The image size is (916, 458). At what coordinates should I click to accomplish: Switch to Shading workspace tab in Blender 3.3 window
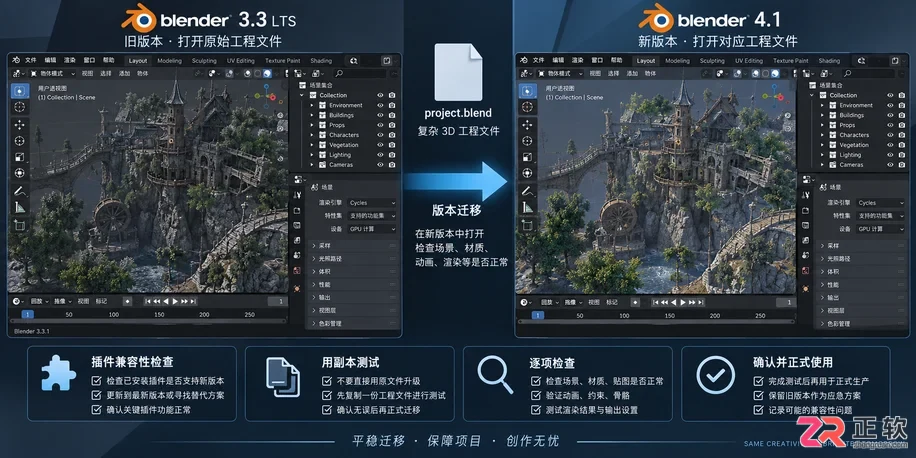pyautogui.click(x=321, y=61)
